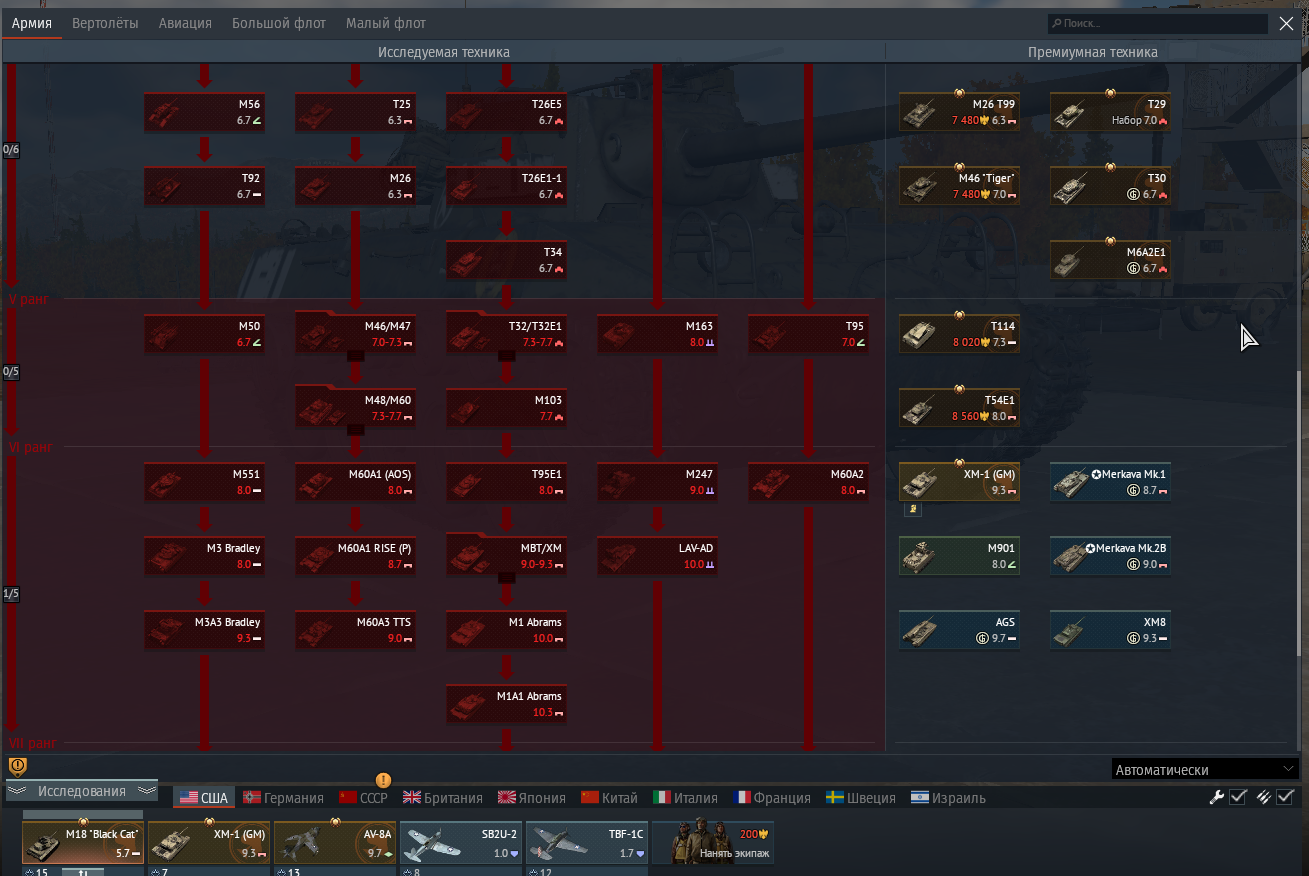
Task: Select the LAV-AD vehicle card
Action: point(658,556)
